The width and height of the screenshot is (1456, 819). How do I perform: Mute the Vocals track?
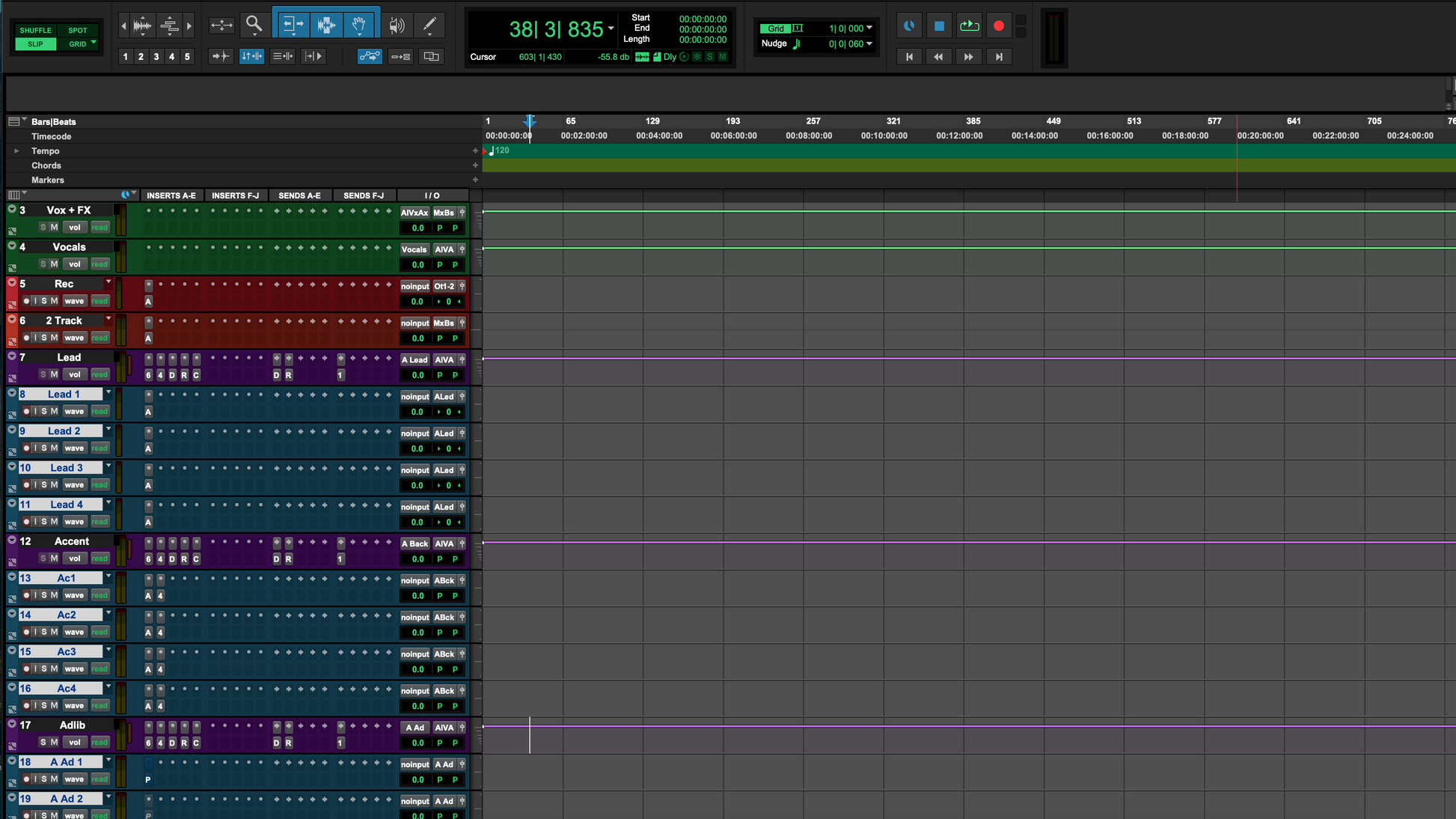pos(54,264)
